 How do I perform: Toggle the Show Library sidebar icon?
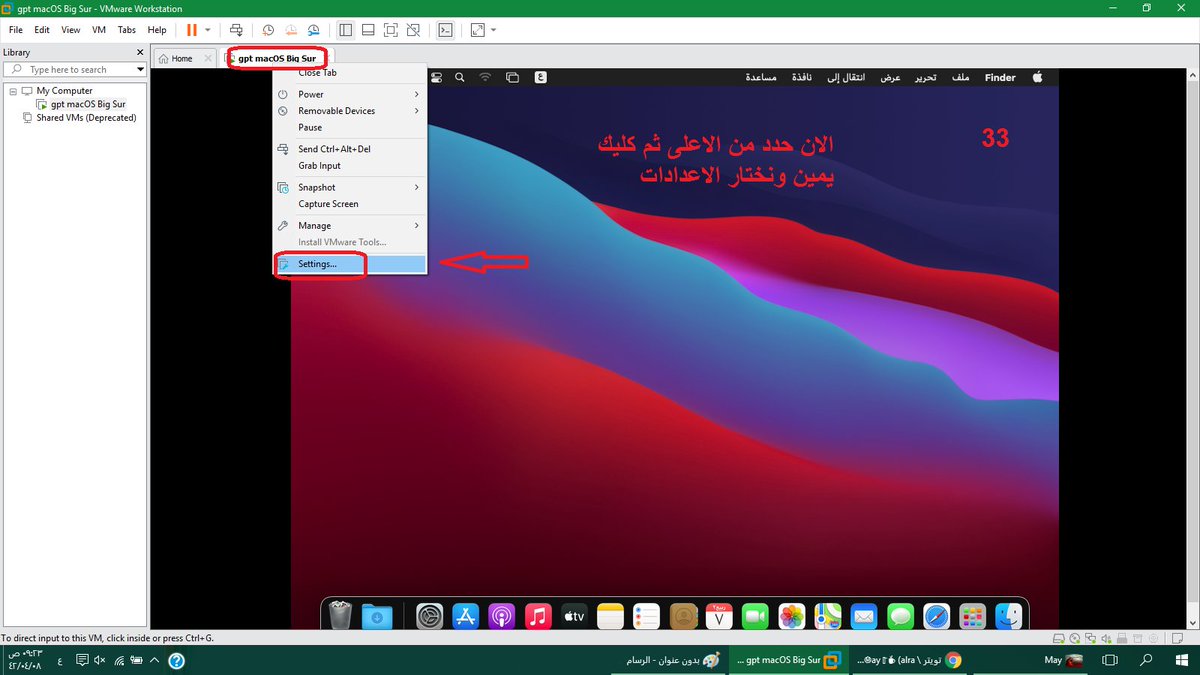click(x=345, y=30)
